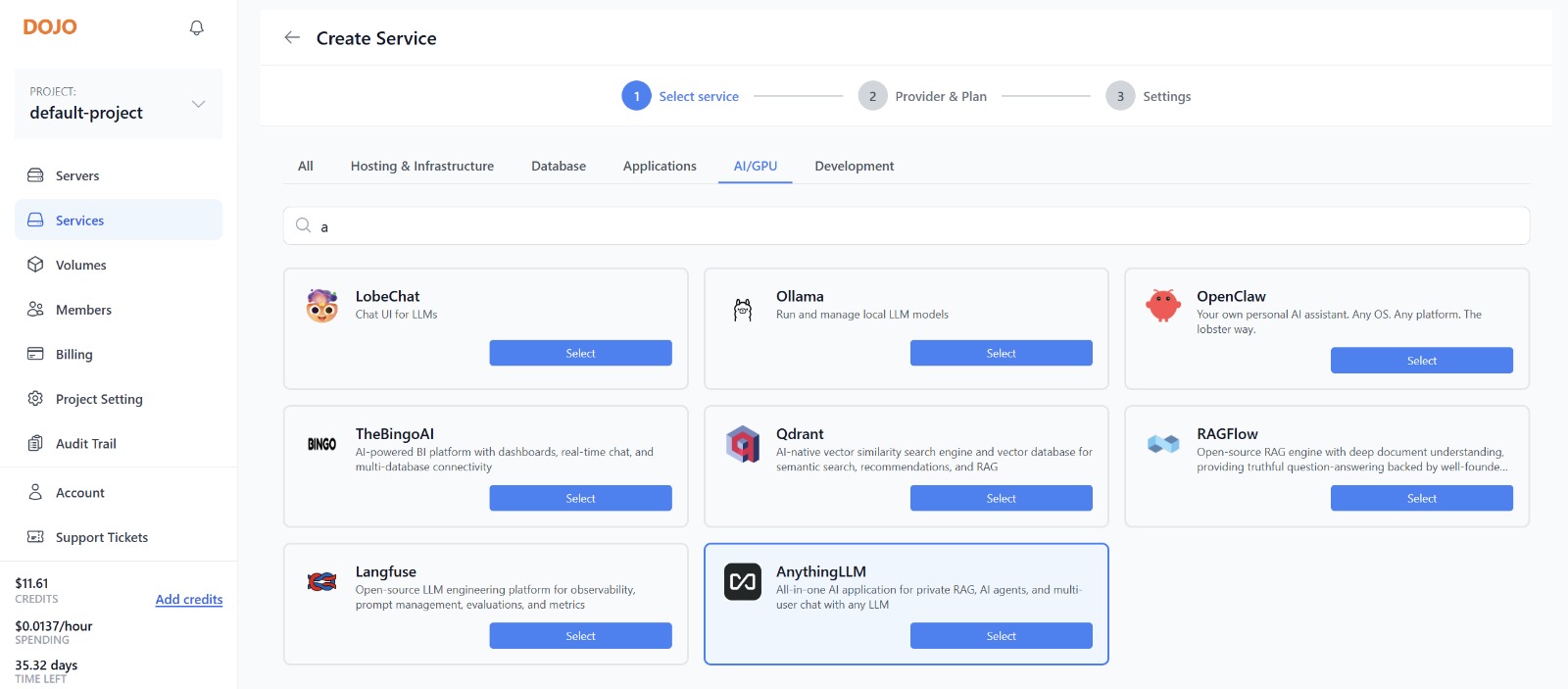Image resolution: width=1568 pixels, height=689 pixels.
Task: Open the notifications bell
Action: coord(196,27)
